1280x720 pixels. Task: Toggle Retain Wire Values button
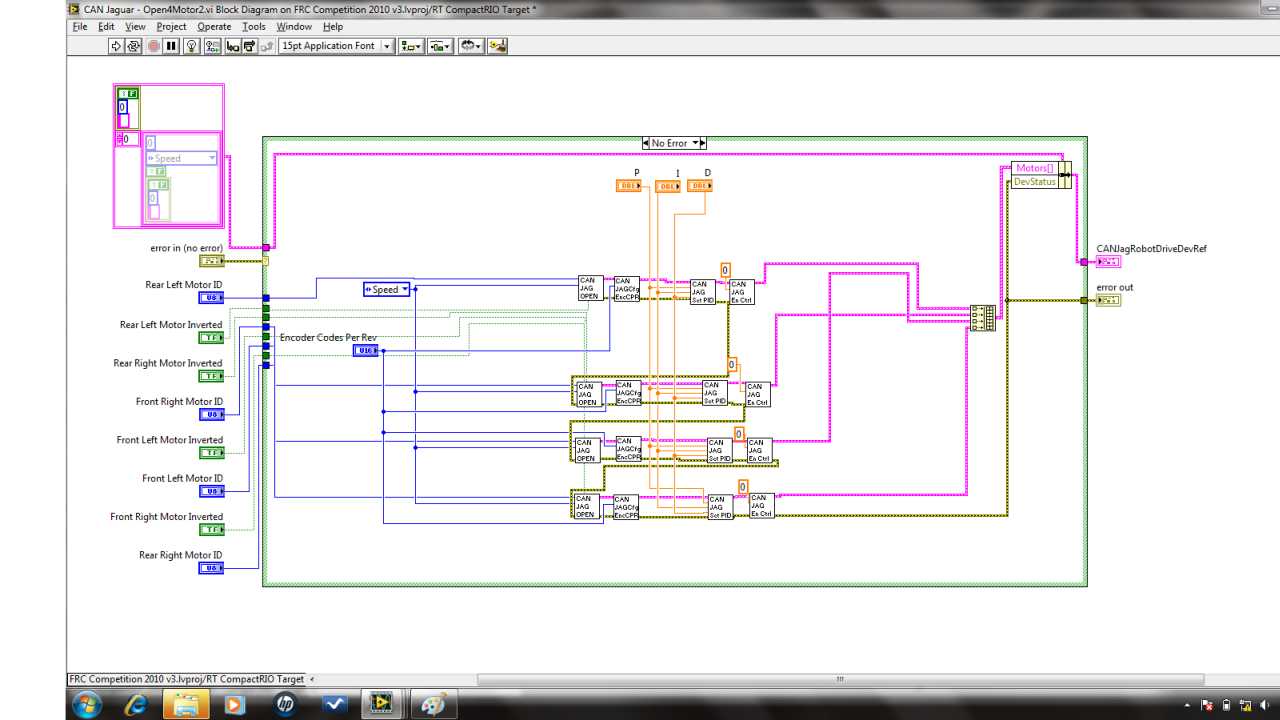coord(212,46)
